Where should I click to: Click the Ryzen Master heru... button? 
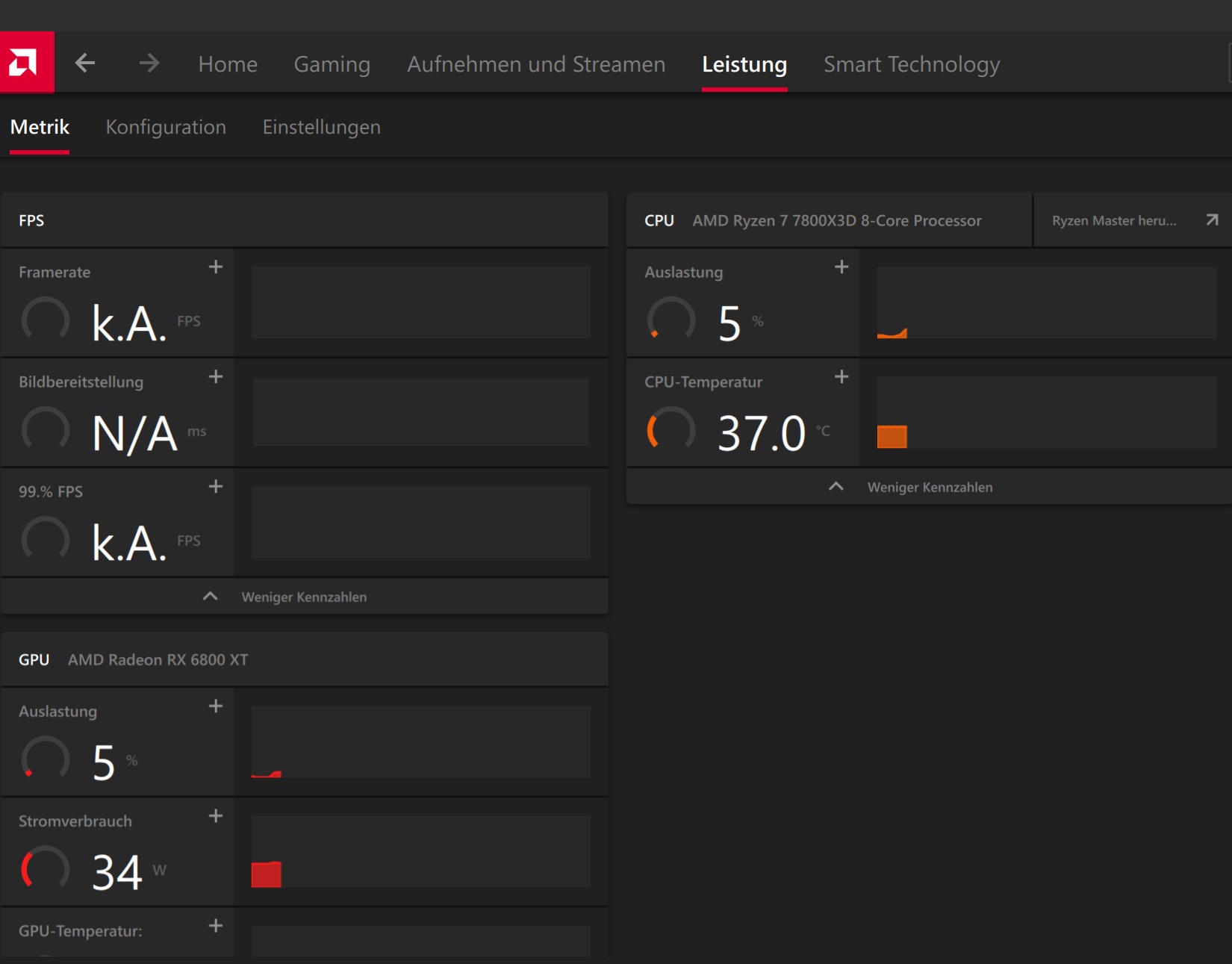pos(1133,220)
